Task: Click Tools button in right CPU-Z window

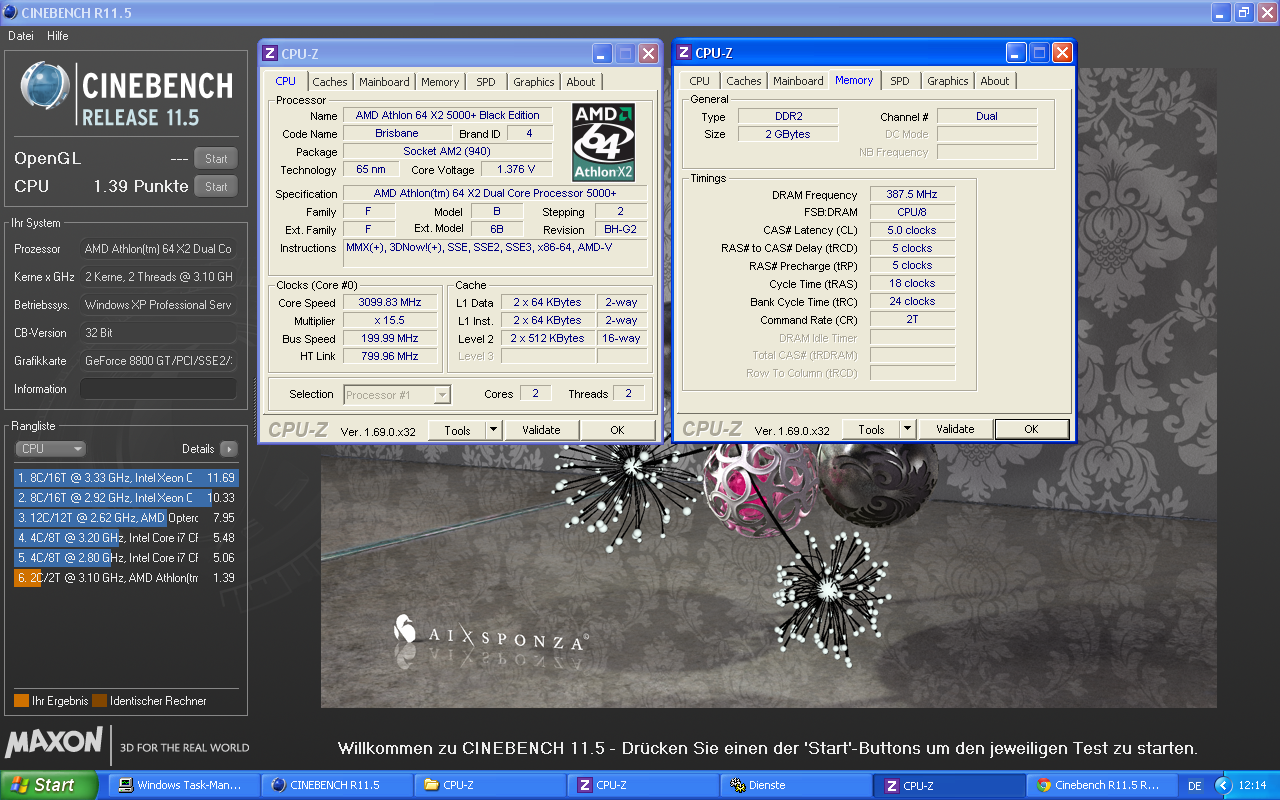Action: click(x=871, y=430)
